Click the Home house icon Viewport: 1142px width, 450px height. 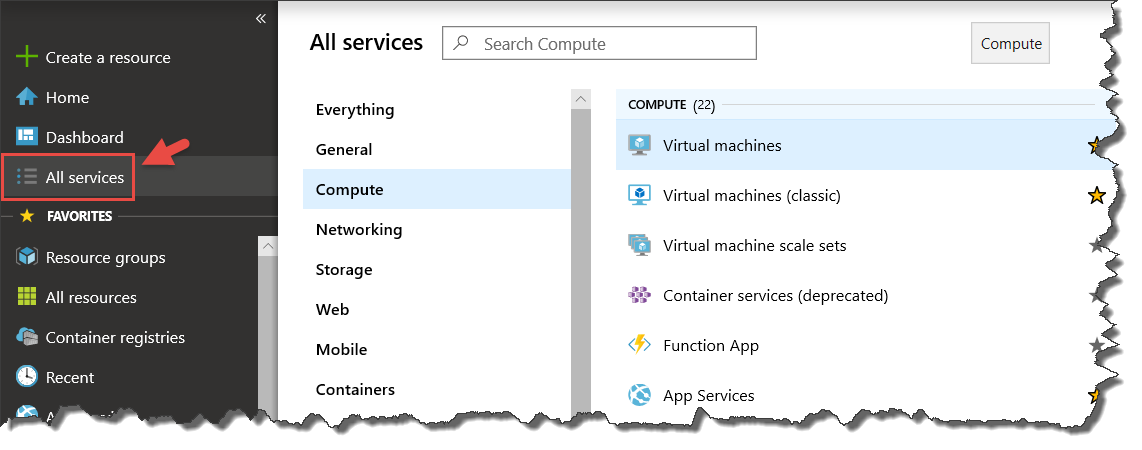(26, 97)
